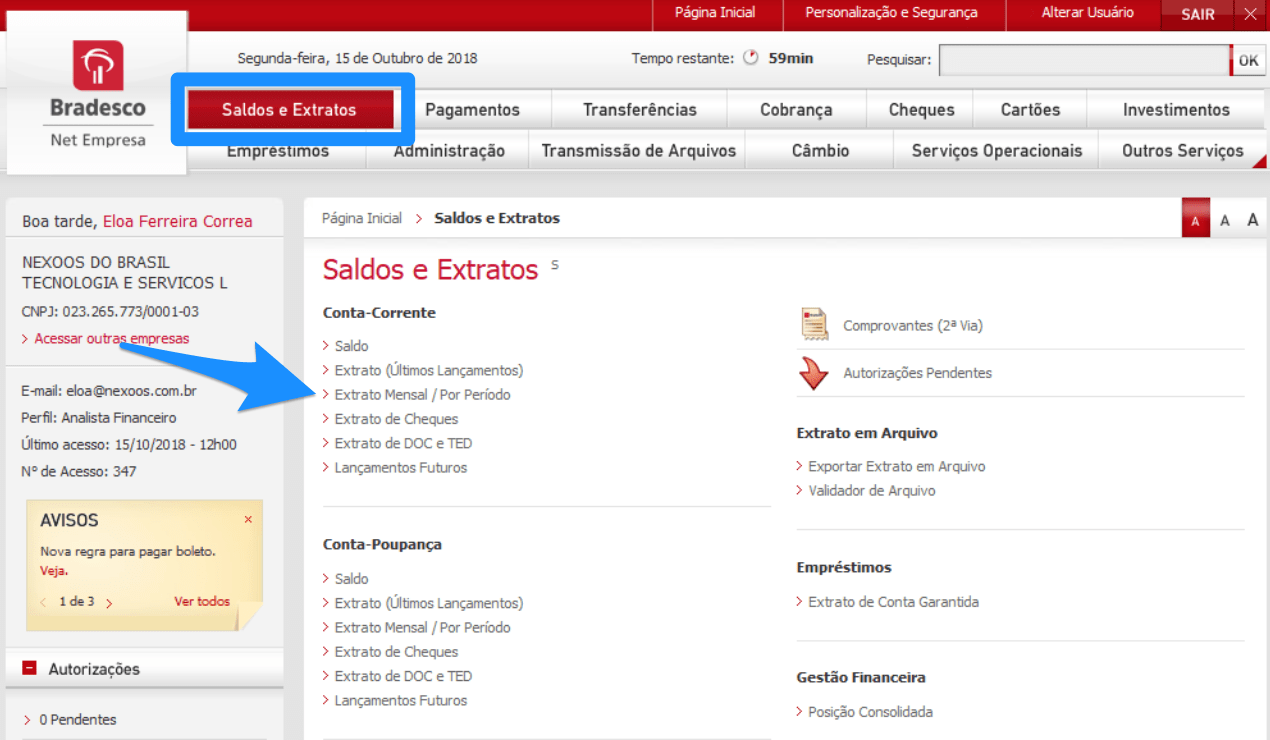The width and height of the screenshot is (1270, 740).
Task: Open Saldo under Conta-Poupança
Action: 351,579
